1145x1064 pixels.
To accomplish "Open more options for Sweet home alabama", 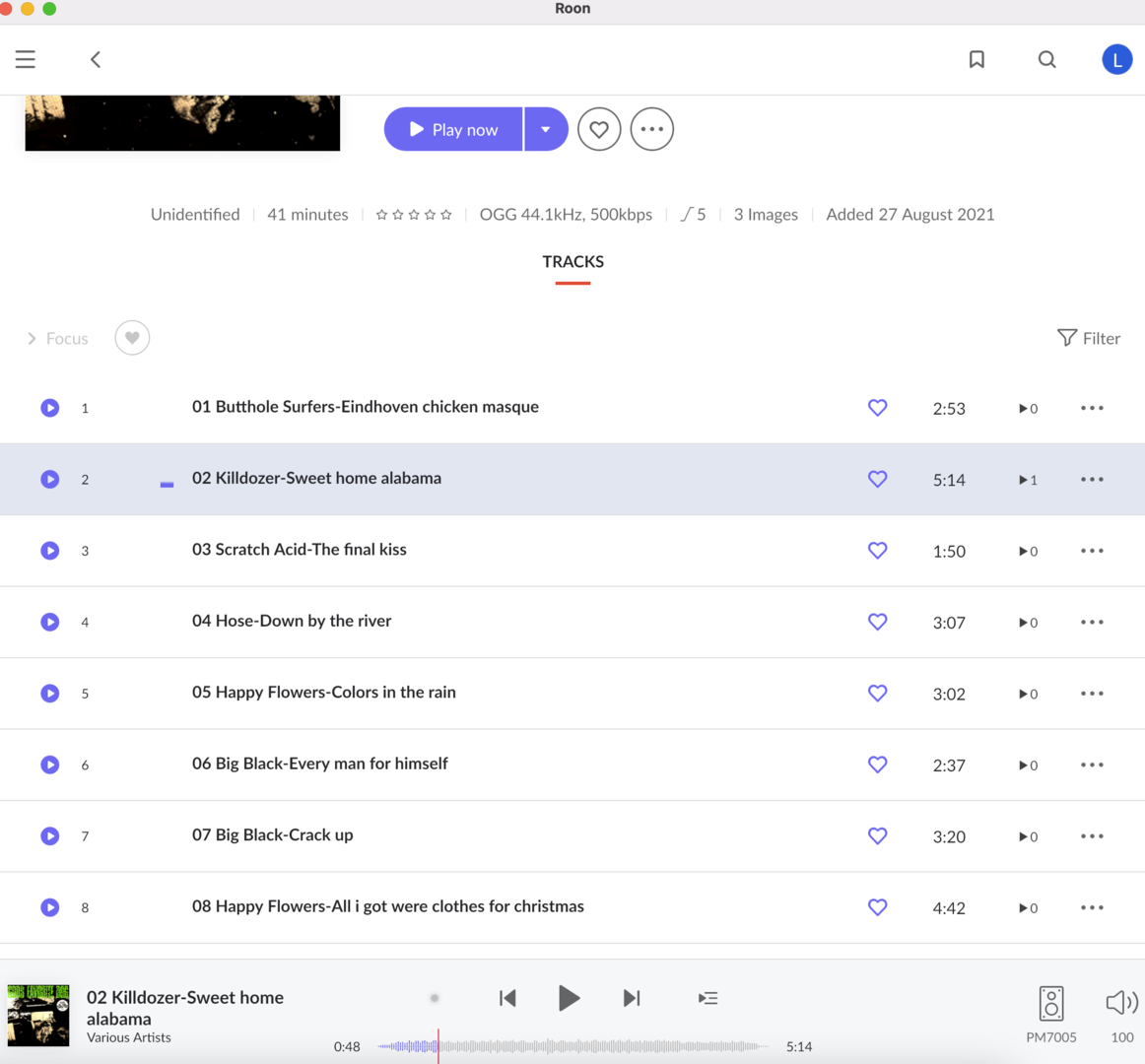I will click(1093, 480).
